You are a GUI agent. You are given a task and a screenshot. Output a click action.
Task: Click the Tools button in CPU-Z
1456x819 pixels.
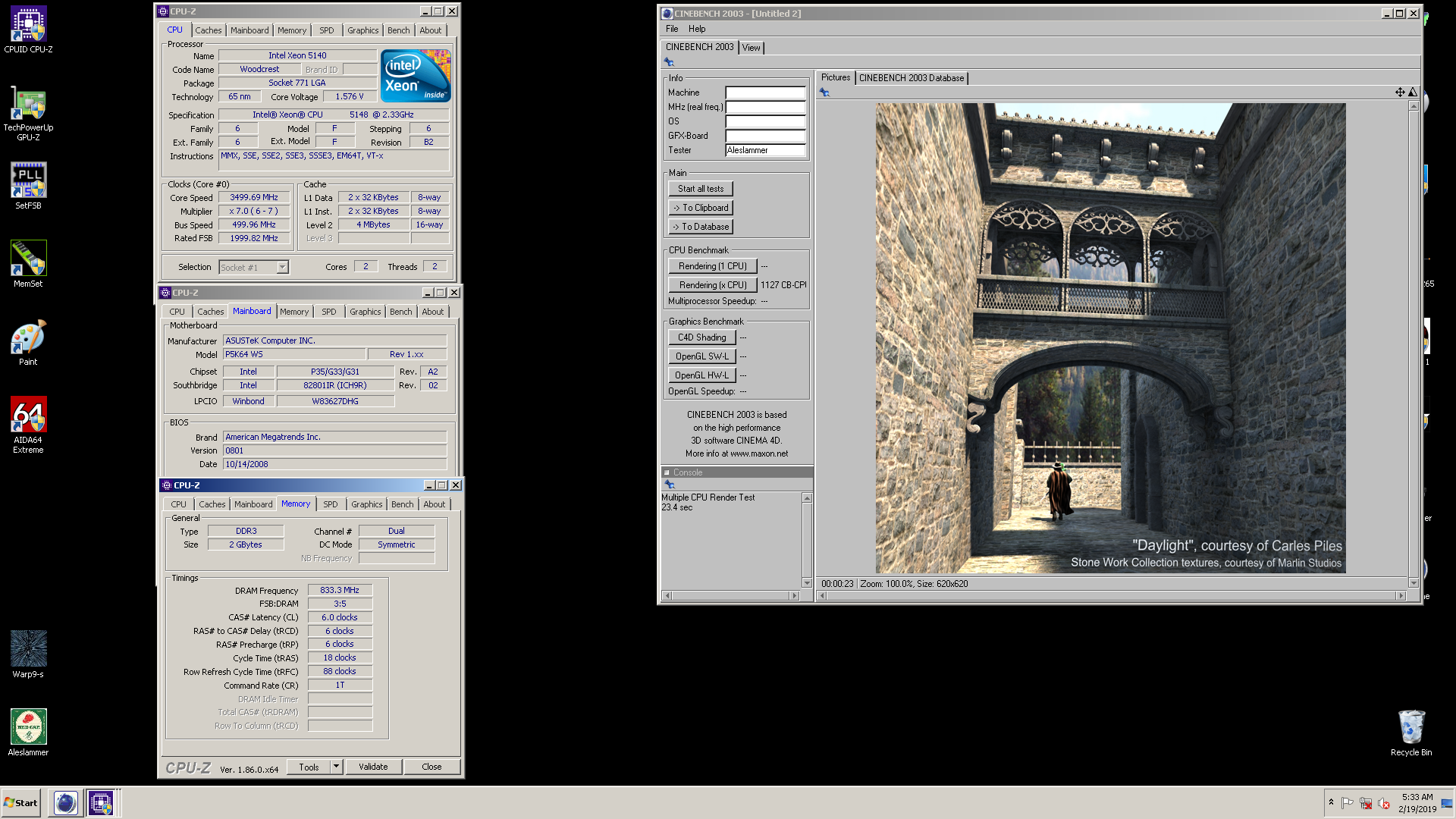click(x=309, y=767)
